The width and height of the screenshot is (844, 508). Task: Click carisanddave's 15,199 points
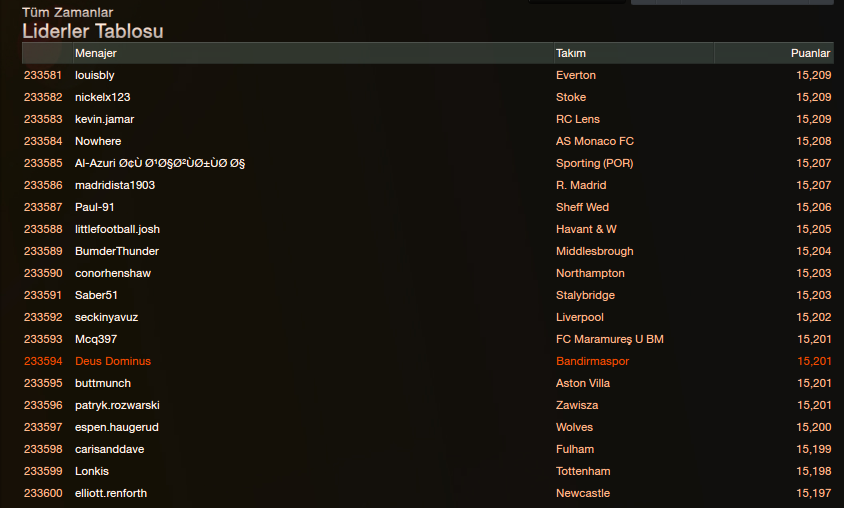(x=814, y=449)
